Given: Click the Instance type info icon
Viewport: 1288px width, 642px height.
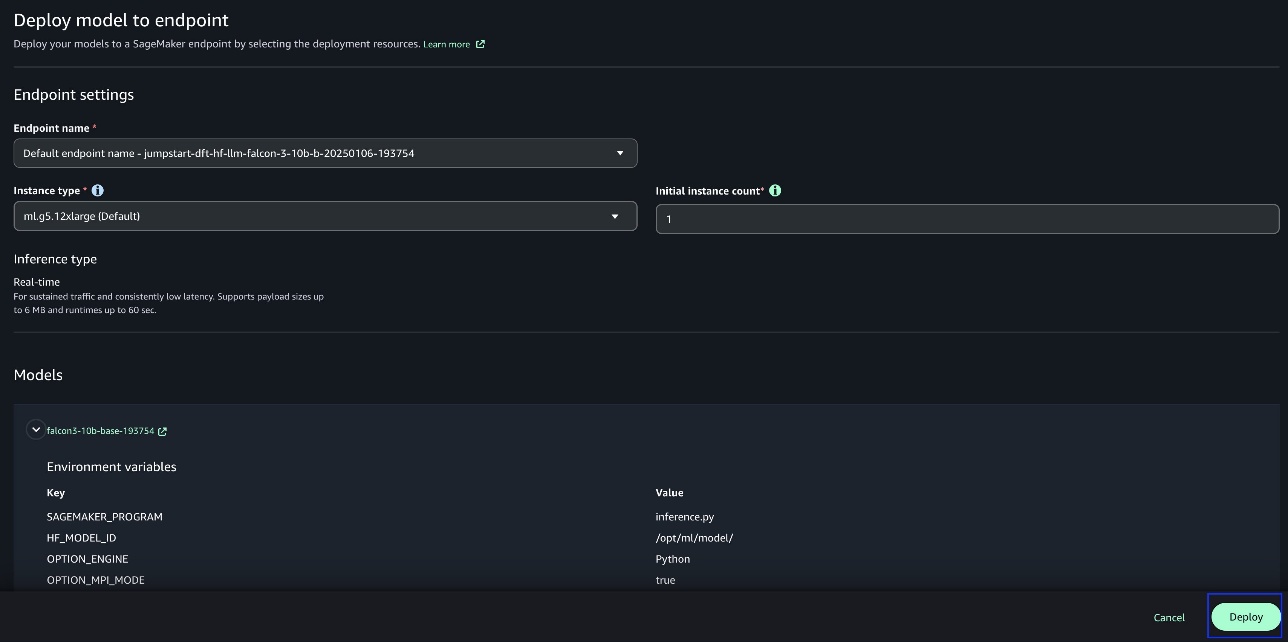Looking at the screenshot, I should pos(97,190).
